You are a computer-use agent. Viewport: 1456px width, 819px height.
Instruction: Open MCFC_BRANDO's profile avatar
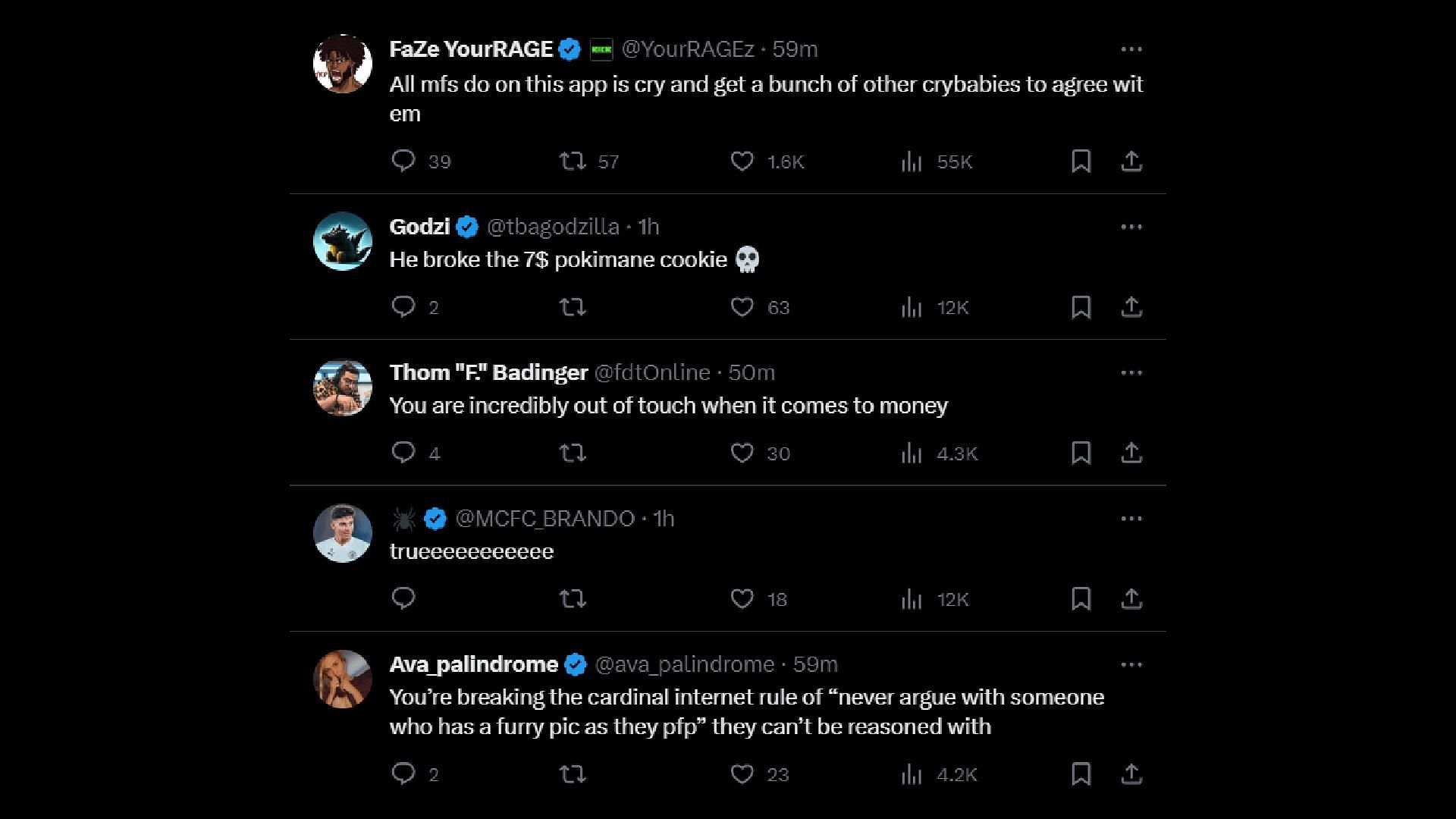[343, 533]
